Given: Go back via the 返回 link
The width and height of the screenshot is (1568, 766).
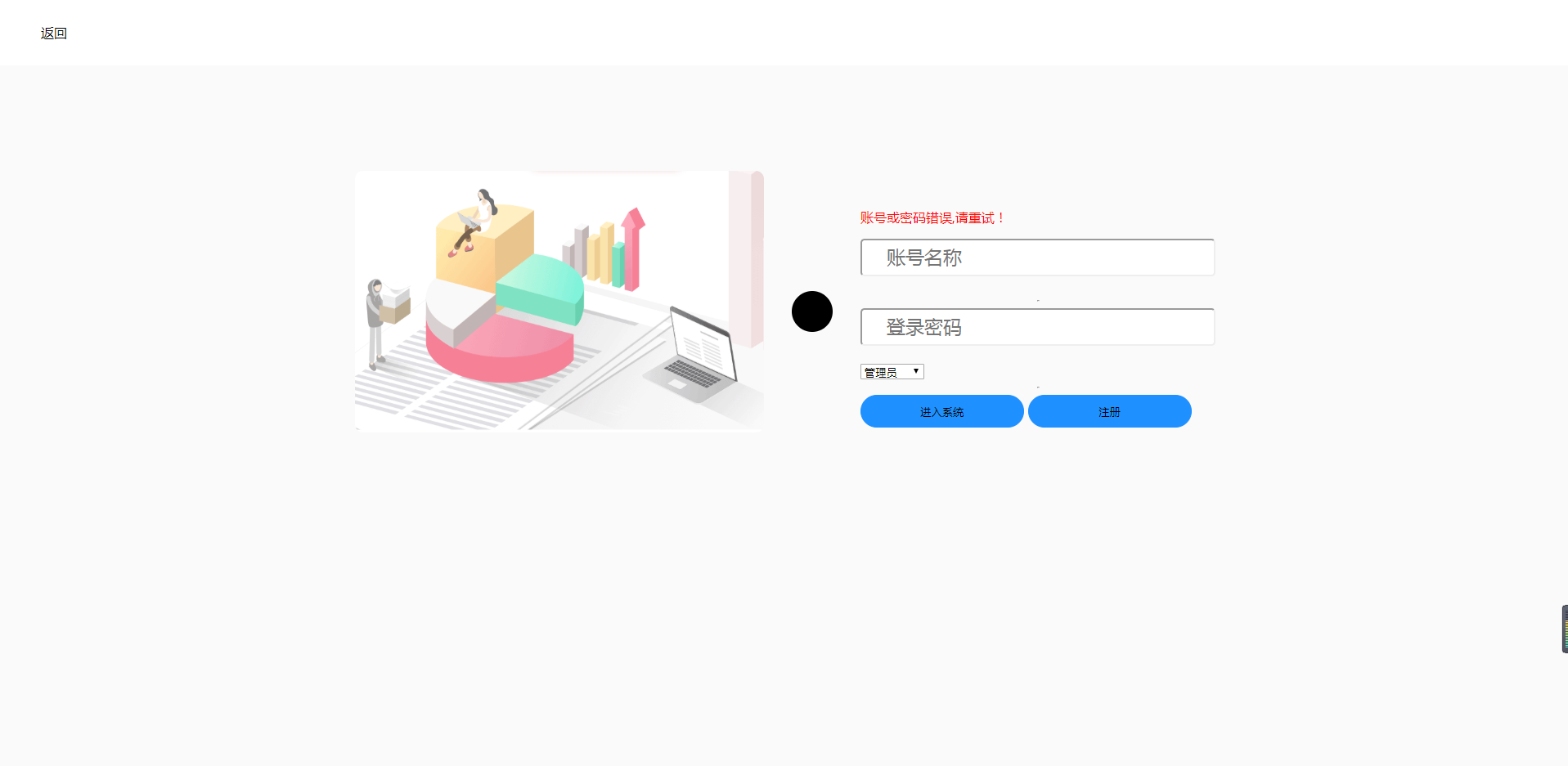Looking at the screenshot, I should point(54,34).
